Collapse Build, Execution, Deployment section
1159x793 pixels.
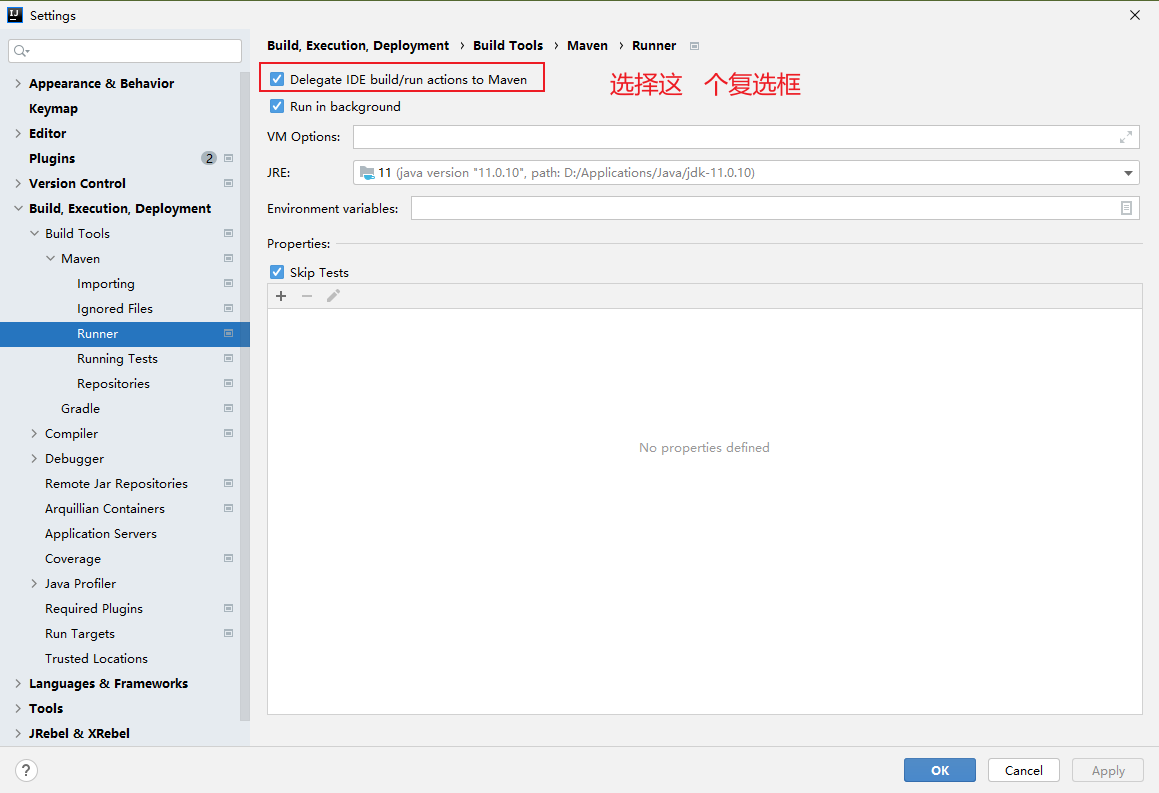point(18,208)
